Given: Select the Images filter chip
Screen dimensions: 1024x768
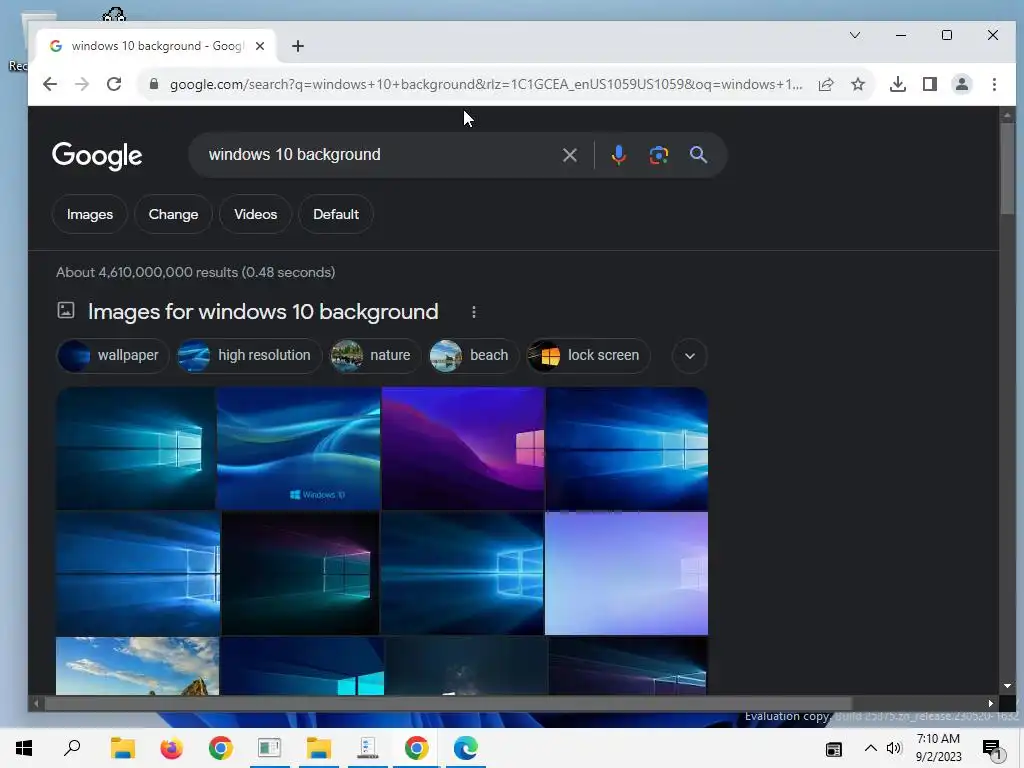Looking at the screenshot, I should pos(89,214).
